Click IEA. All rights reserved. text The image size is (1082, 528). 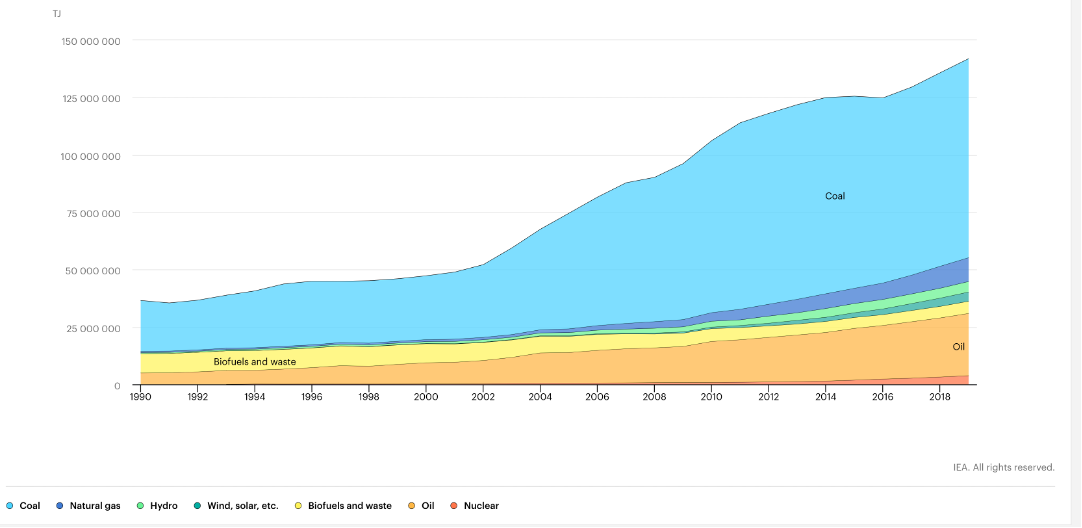[1003, 467]
